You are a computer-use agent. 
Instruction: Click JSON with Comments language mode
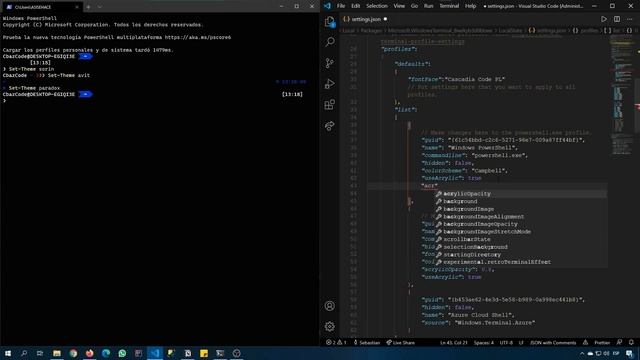pos(553,342)
